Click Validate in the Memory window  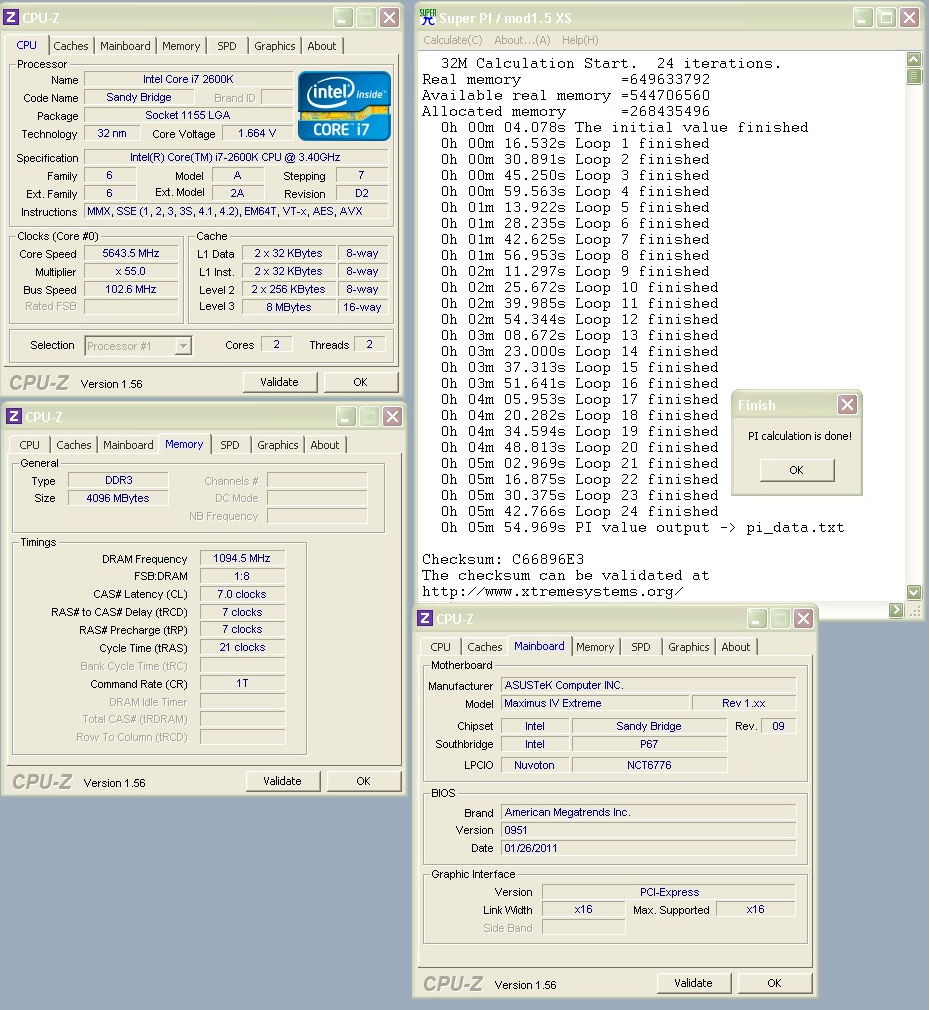pyautogui.click(x=283, y=781)
